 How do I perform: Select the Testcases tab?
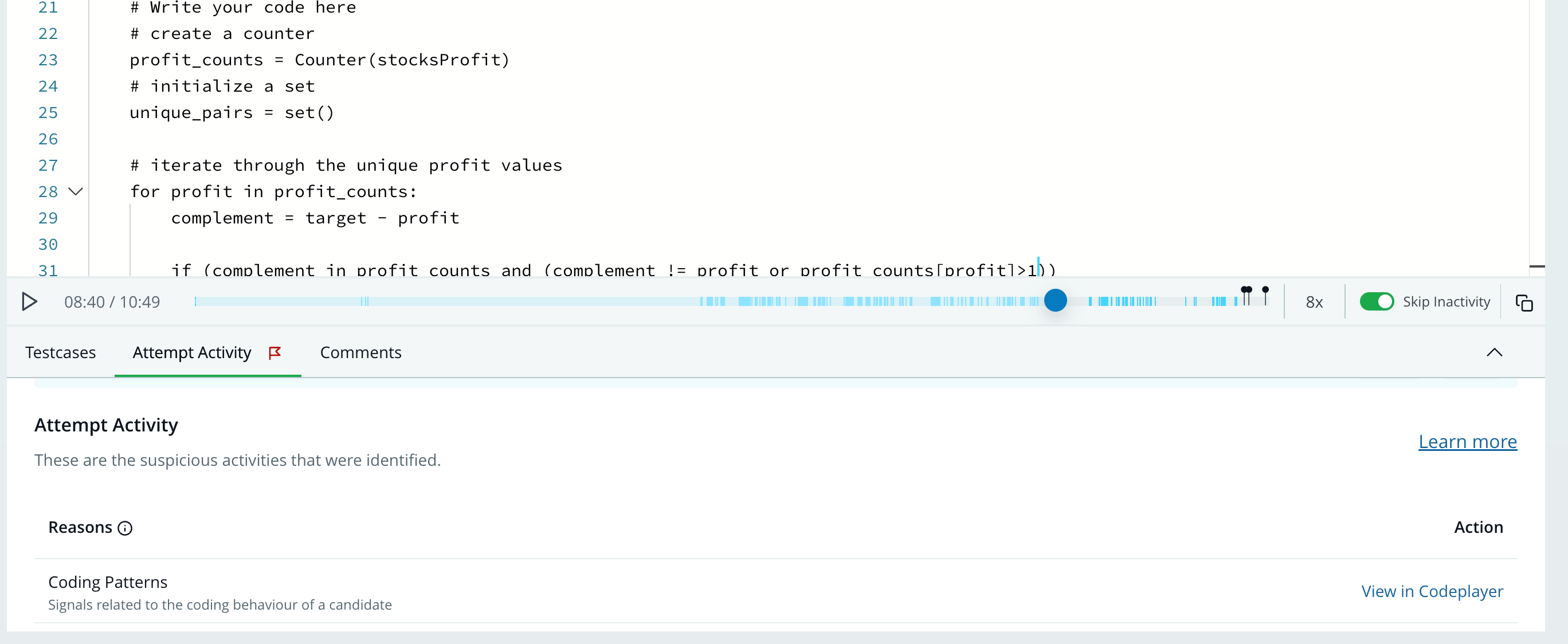click(59, 352)
